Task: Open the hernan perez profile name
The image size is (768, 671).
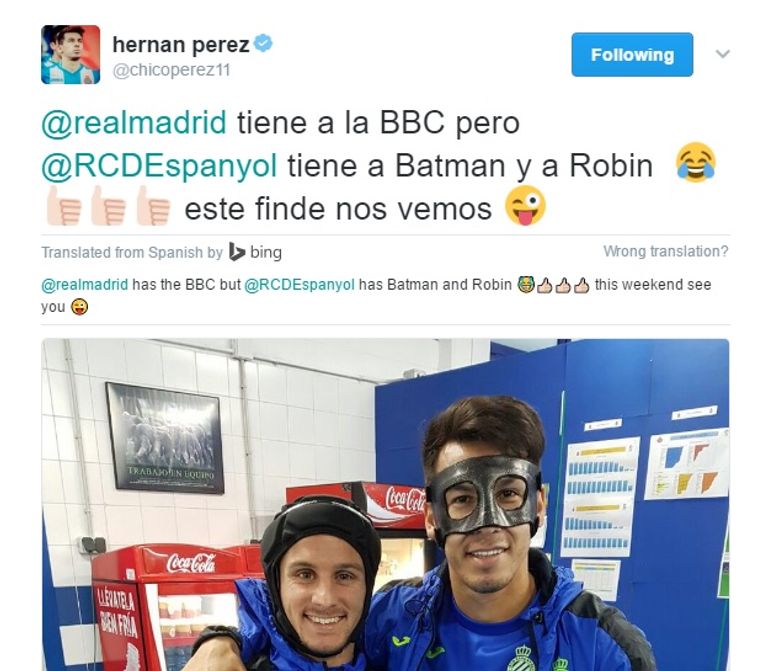Action: (181, 45)
